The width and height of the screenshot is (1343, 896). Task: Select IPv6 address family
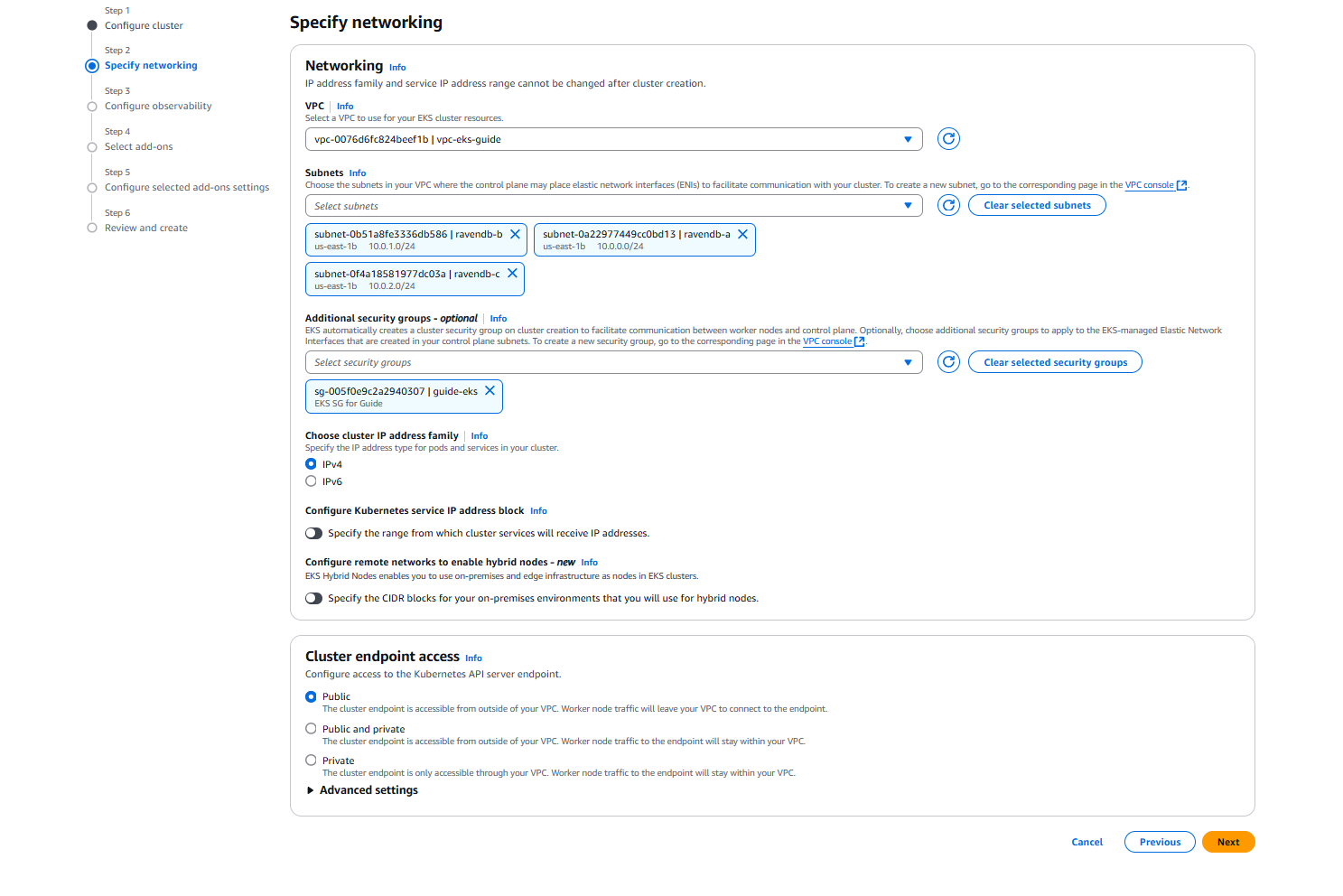click(311, 481)
